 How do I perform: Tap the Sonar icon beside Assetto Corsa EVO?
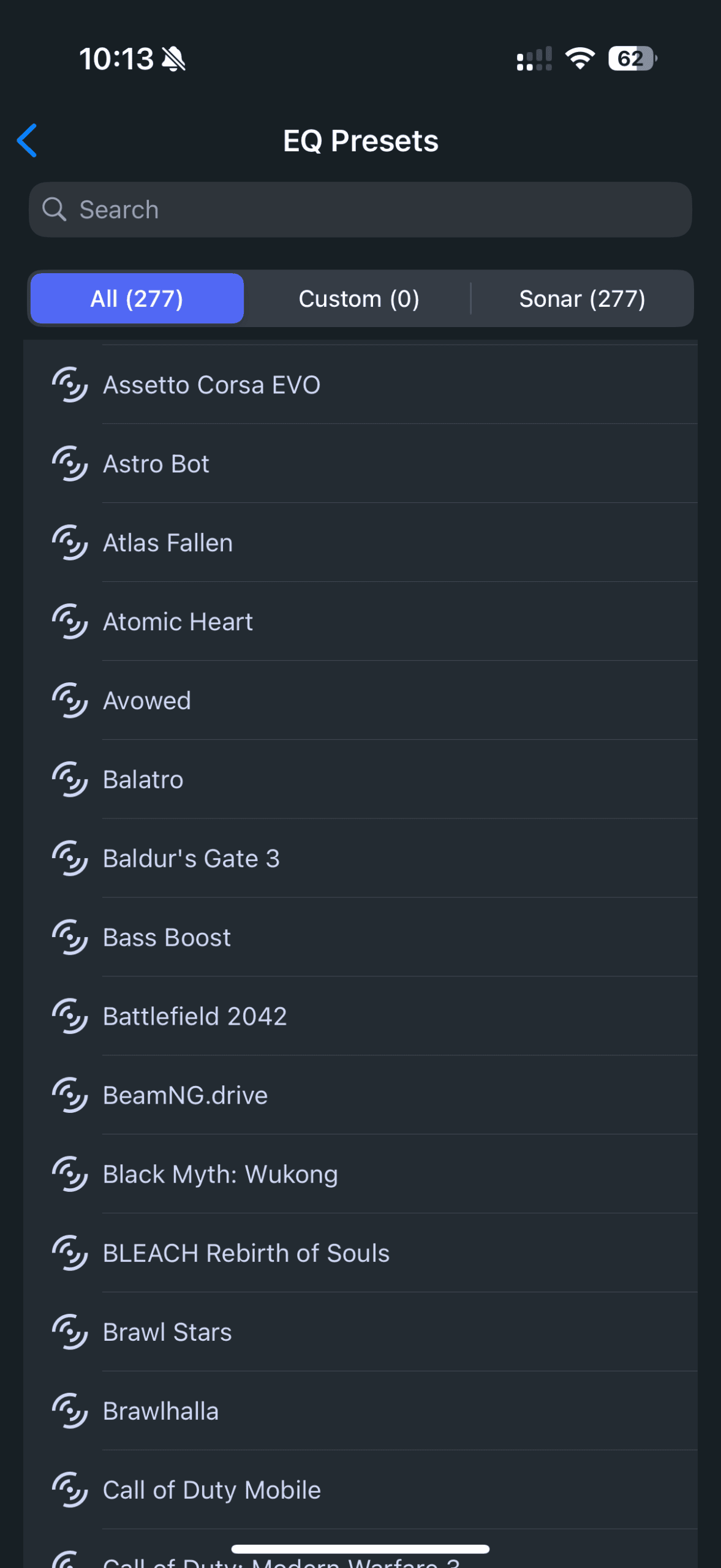(x=70, y=385)
